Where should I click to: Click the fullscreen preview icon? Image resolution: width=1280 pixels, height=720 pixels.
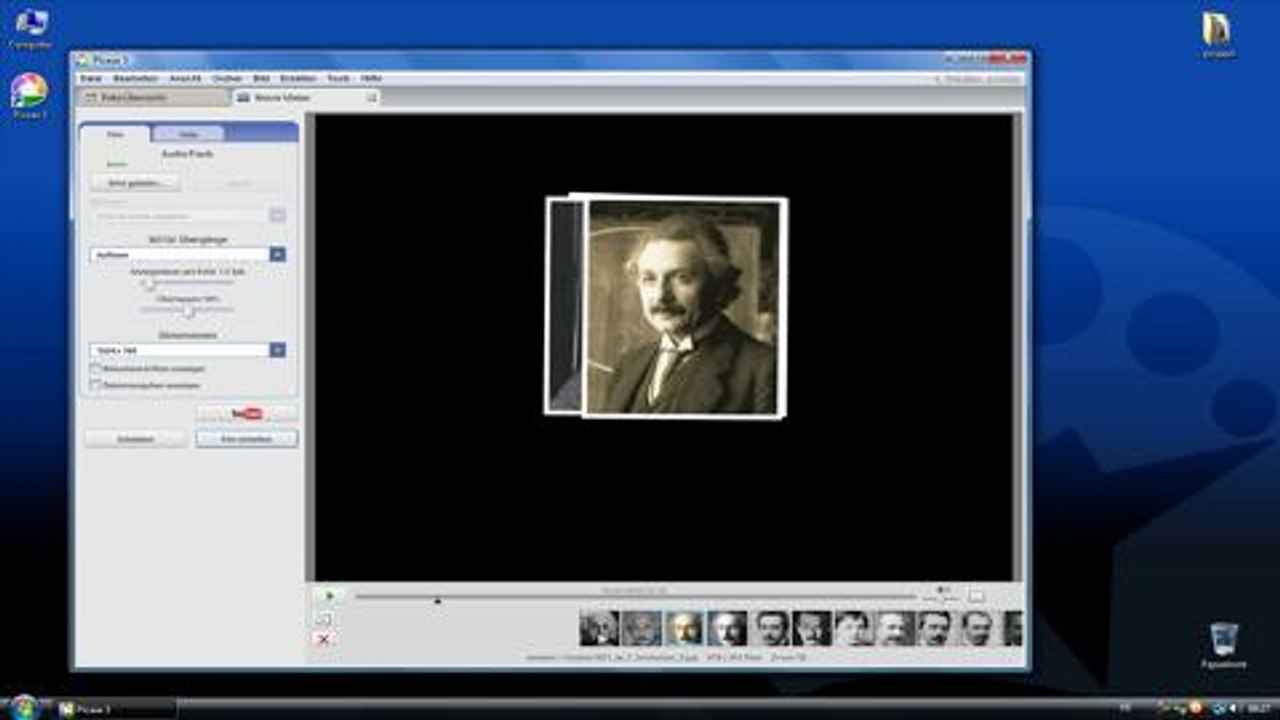(976, 596)
